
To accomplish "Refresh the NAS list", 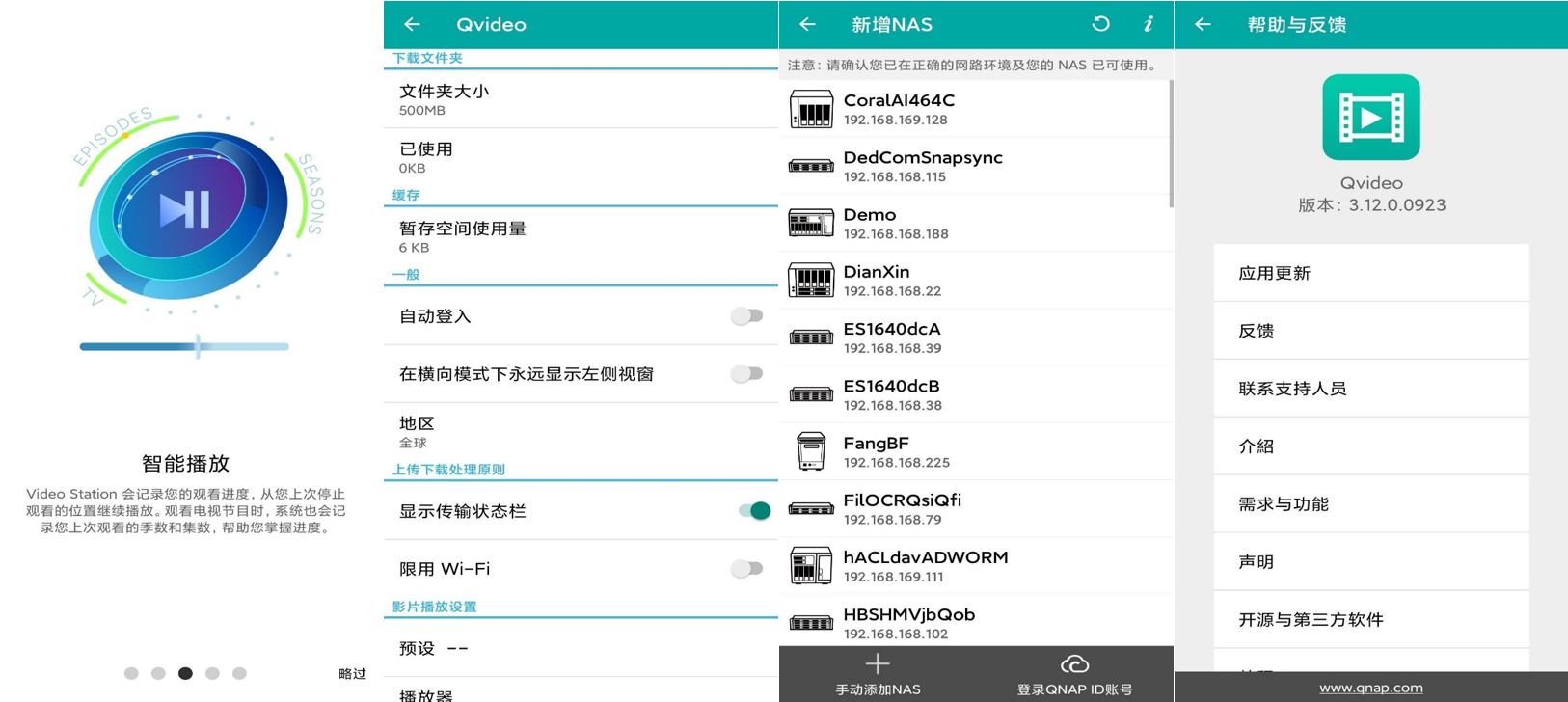I will coord(1100,24).
